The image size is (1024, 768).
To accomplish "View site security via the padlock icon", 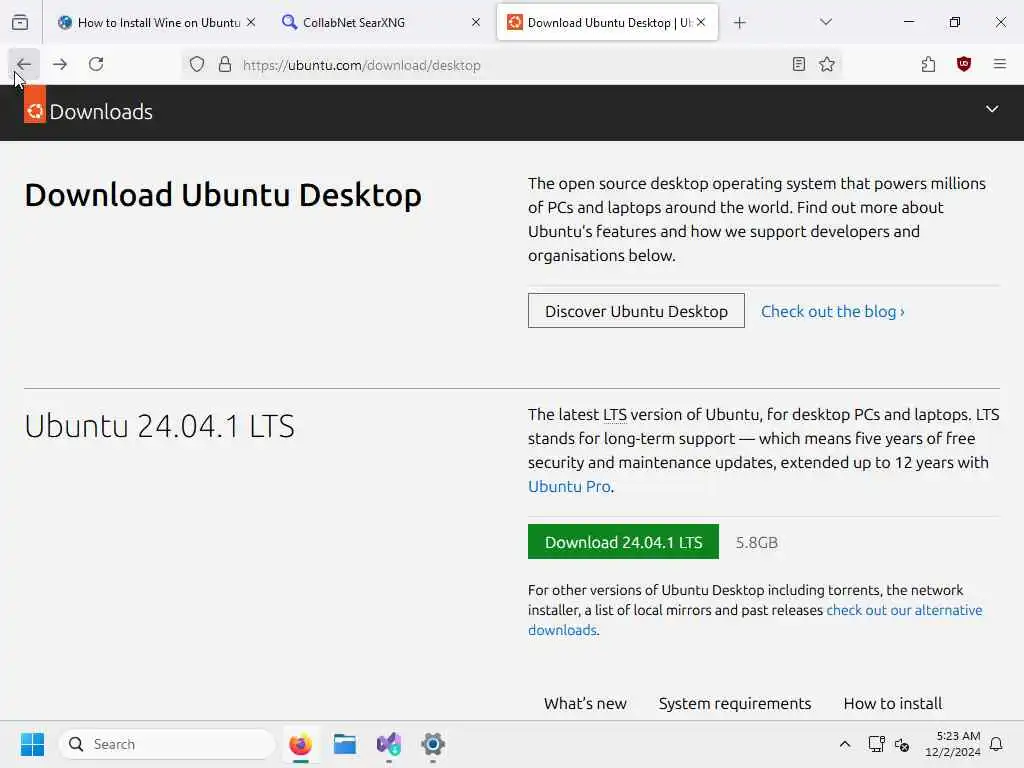I will coord(225,65).
